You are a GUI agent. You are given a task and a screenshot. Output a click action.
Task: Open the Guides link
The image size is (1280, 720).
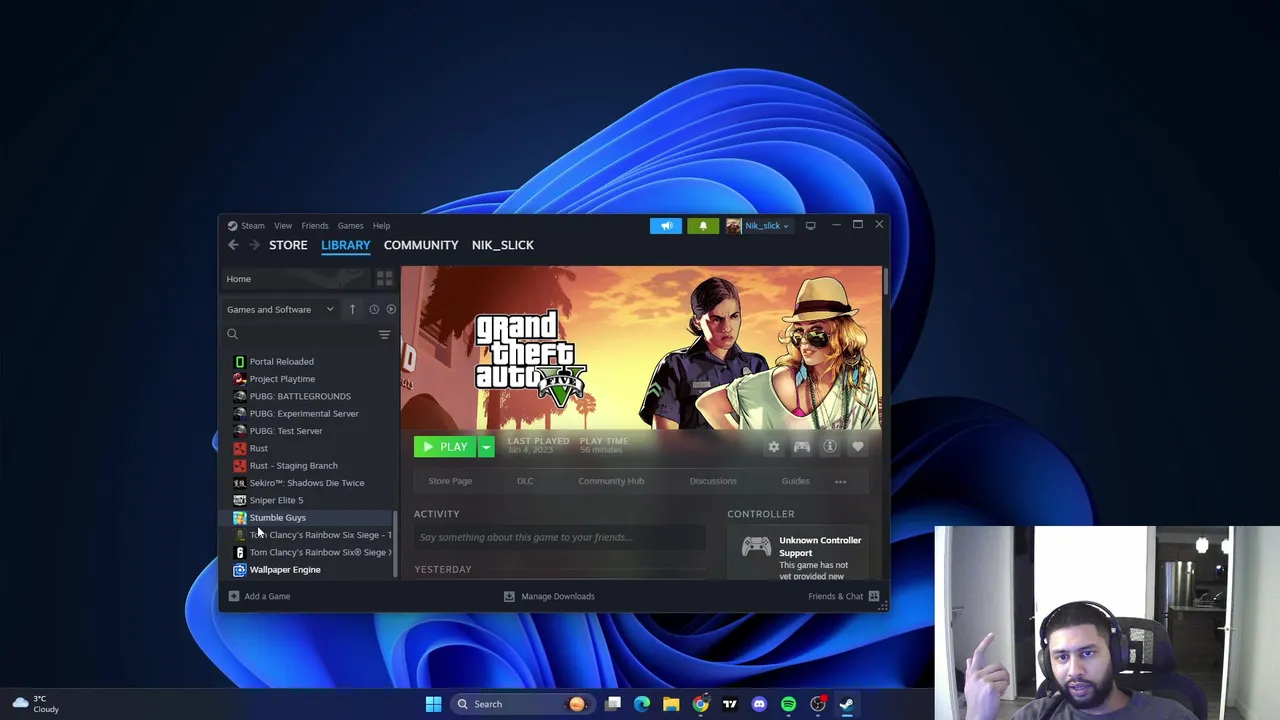[x=796, y=481]
